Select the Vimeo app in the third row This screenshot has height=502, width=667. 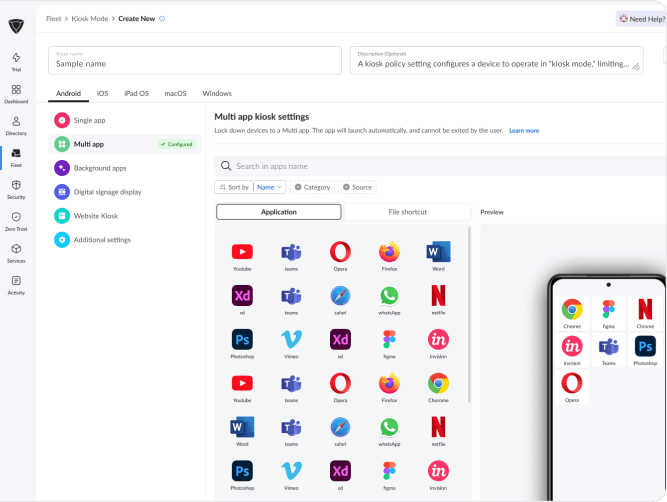coord(291,343)
